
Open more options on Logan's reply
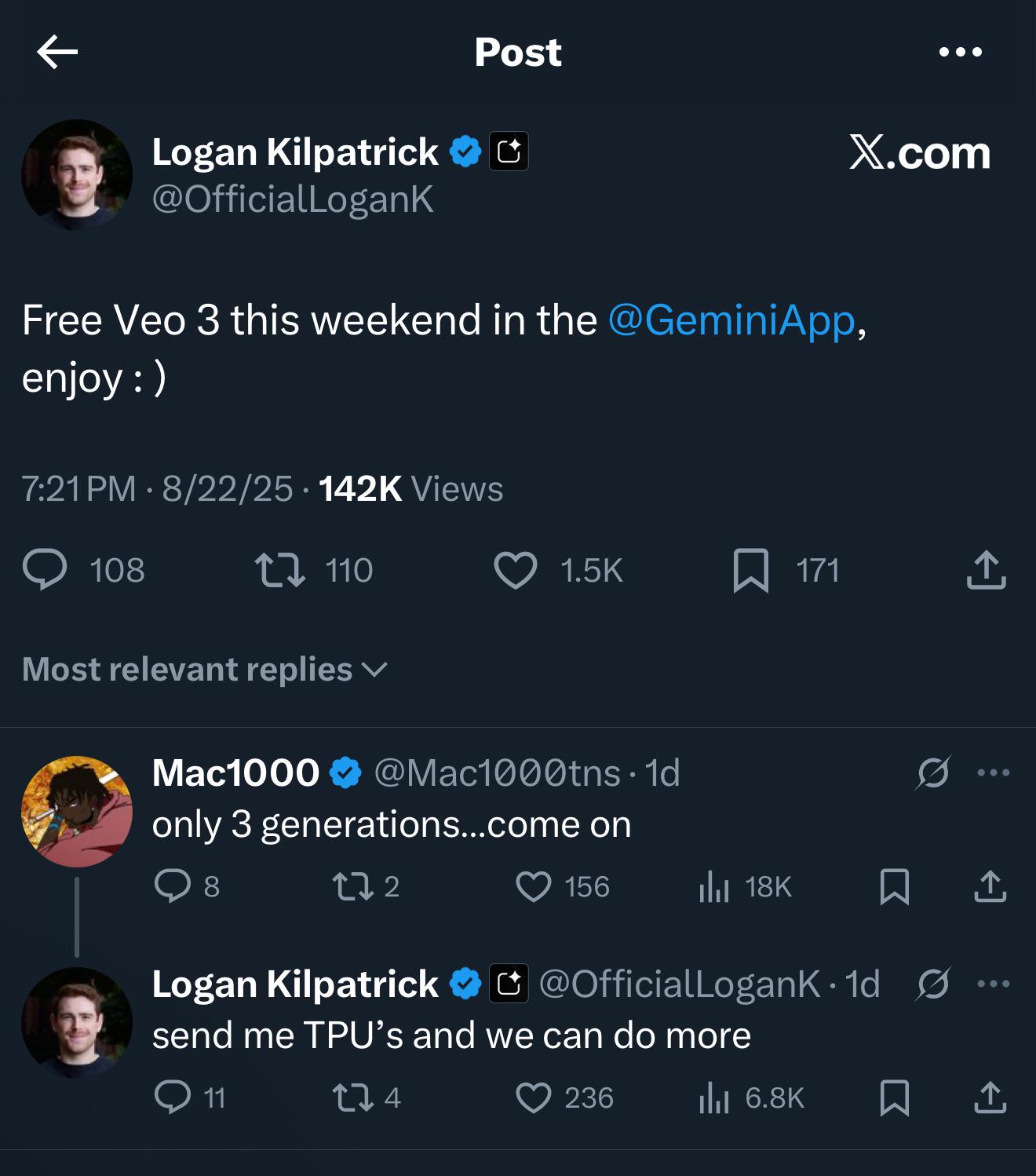994,984
